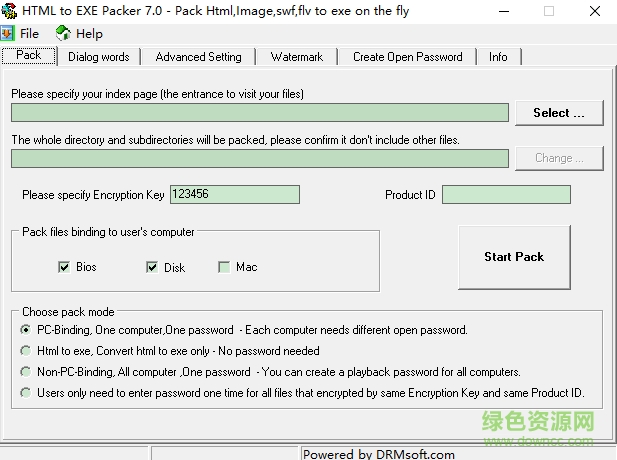Viewport: 617px width, 460px height.
Task: Switch to the Dialog words tab
Action: tap(98, 57)
